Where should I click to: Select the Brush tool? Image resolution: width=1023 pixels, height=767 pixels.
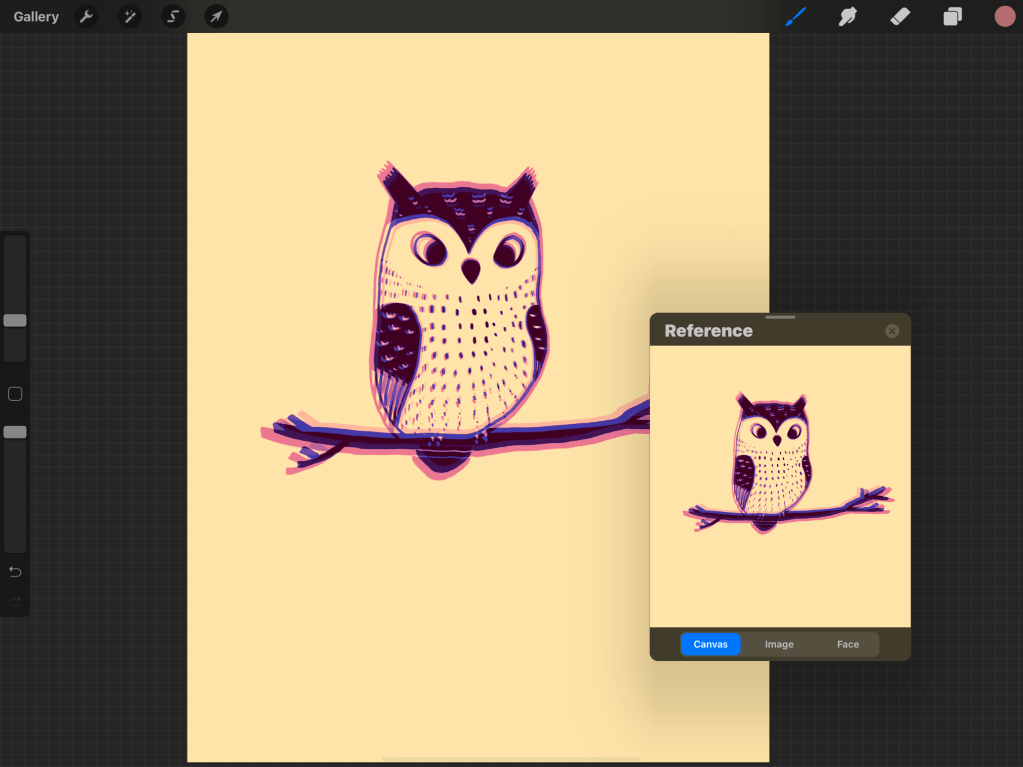point(796,17)
